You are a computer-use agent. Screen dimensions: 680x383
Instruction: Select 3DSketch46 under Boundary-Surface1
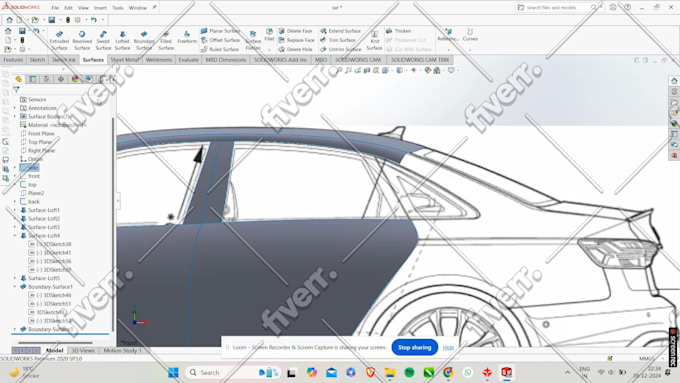[x=50, y=295]
